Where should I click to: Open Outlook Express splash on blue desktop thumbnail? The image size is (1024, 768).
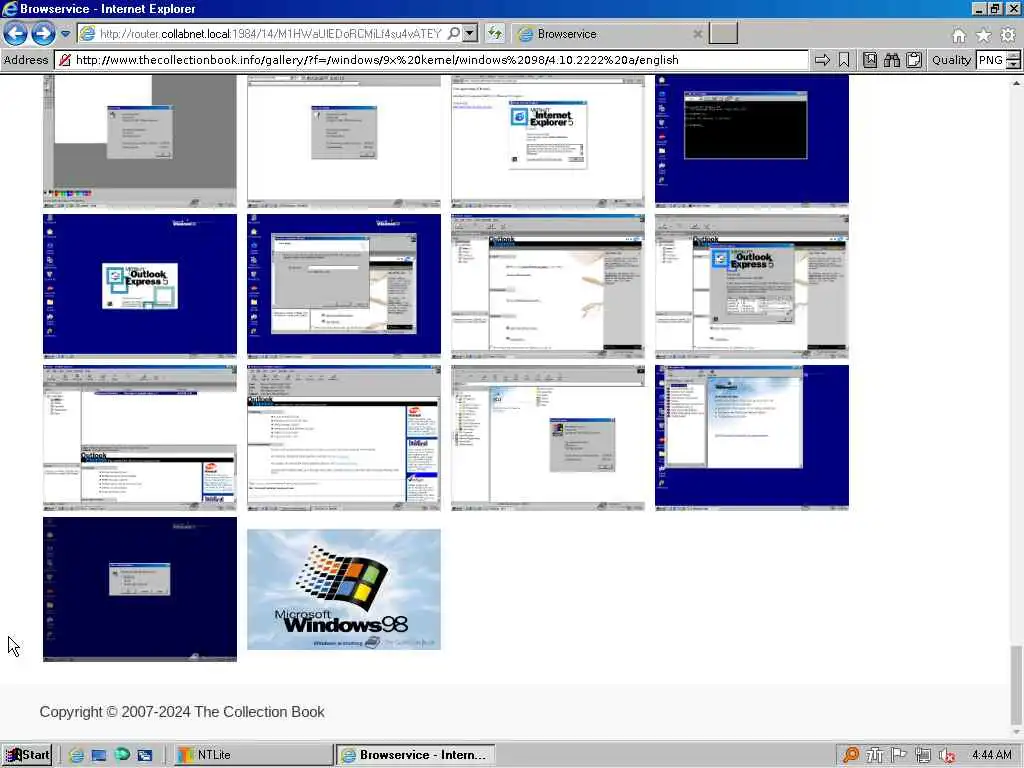pos(140,286)
